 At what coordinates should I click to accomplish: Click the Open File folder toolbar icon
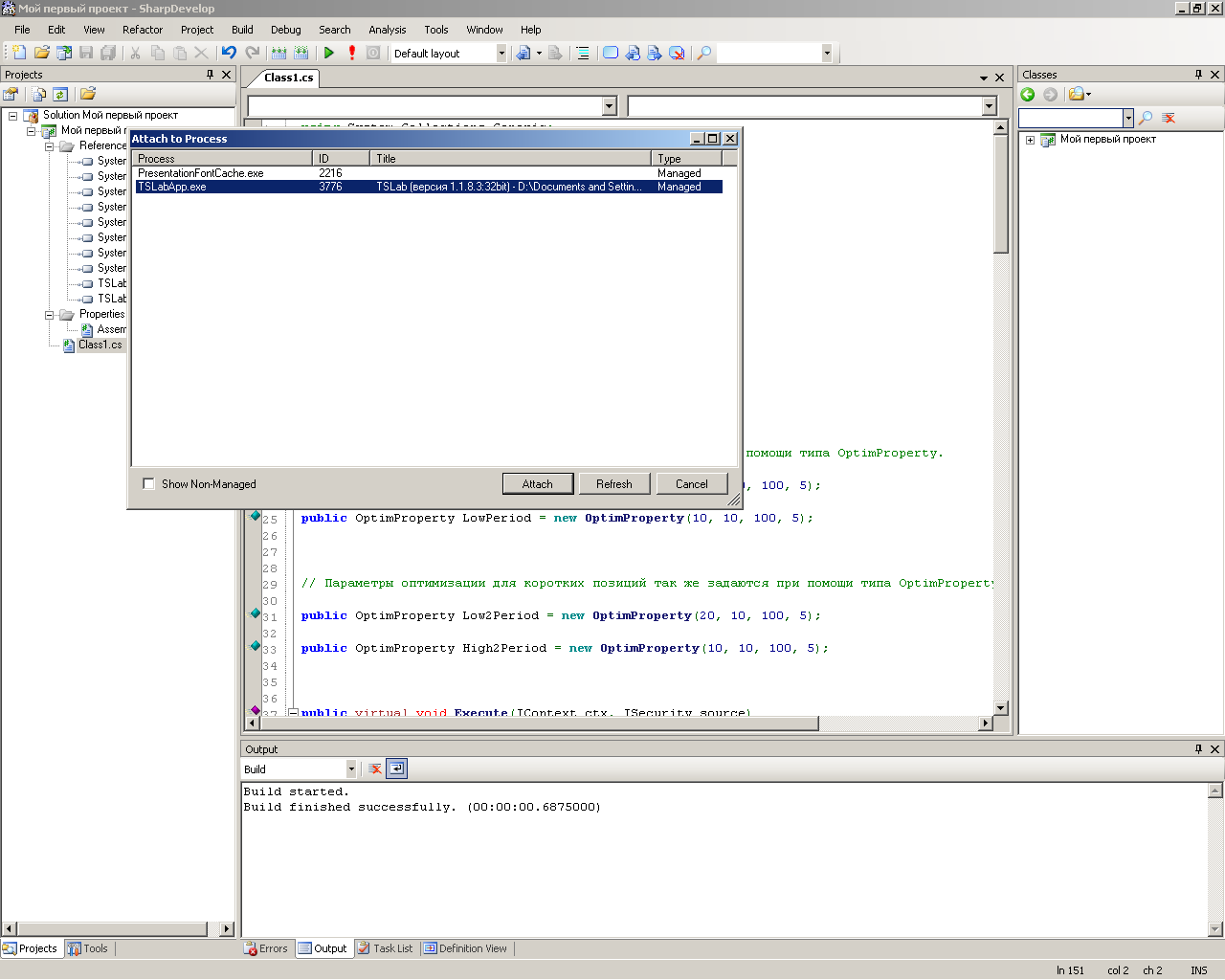tap(41, 54)
